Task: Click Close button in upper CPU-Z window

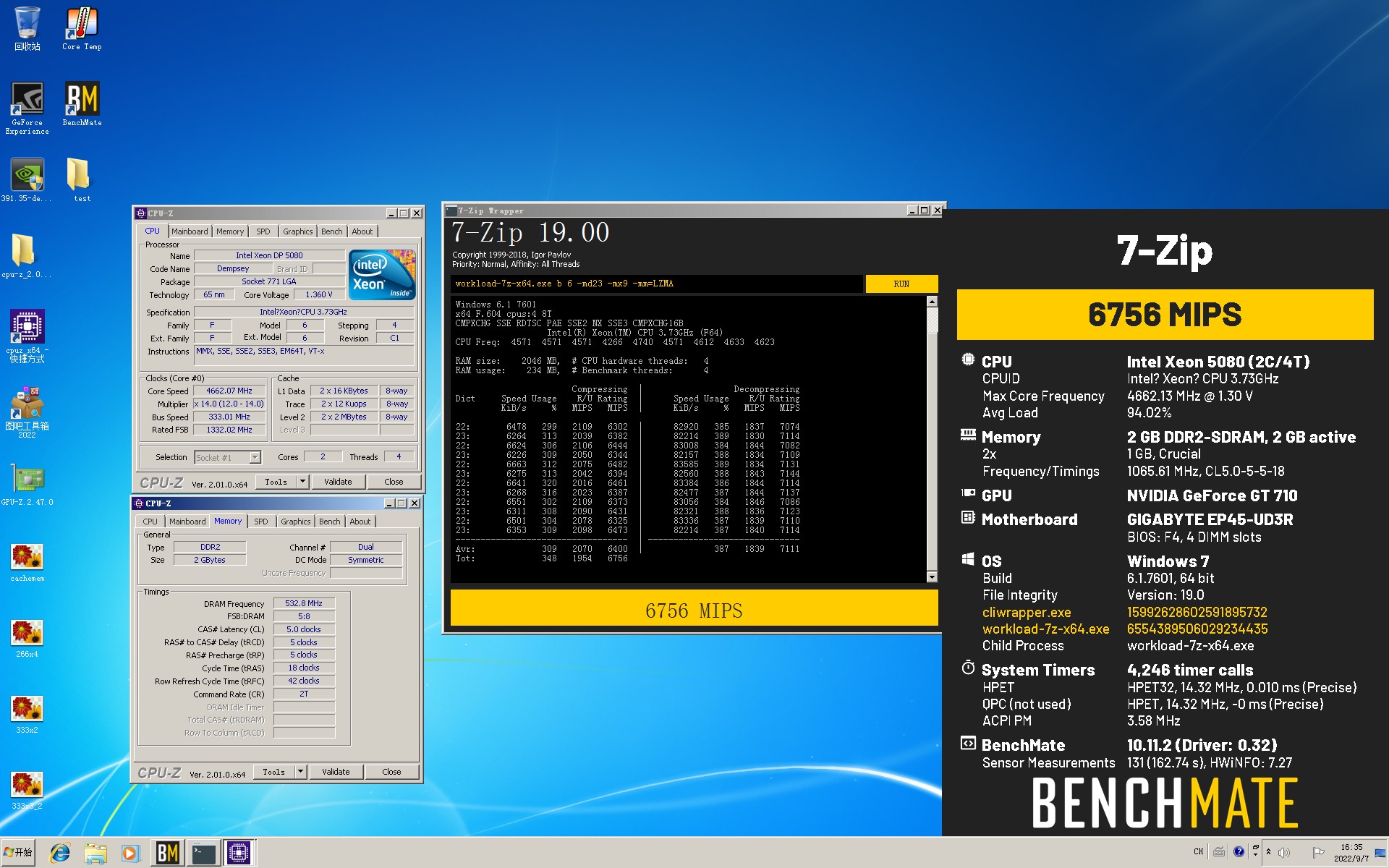Action: point(394,482)
